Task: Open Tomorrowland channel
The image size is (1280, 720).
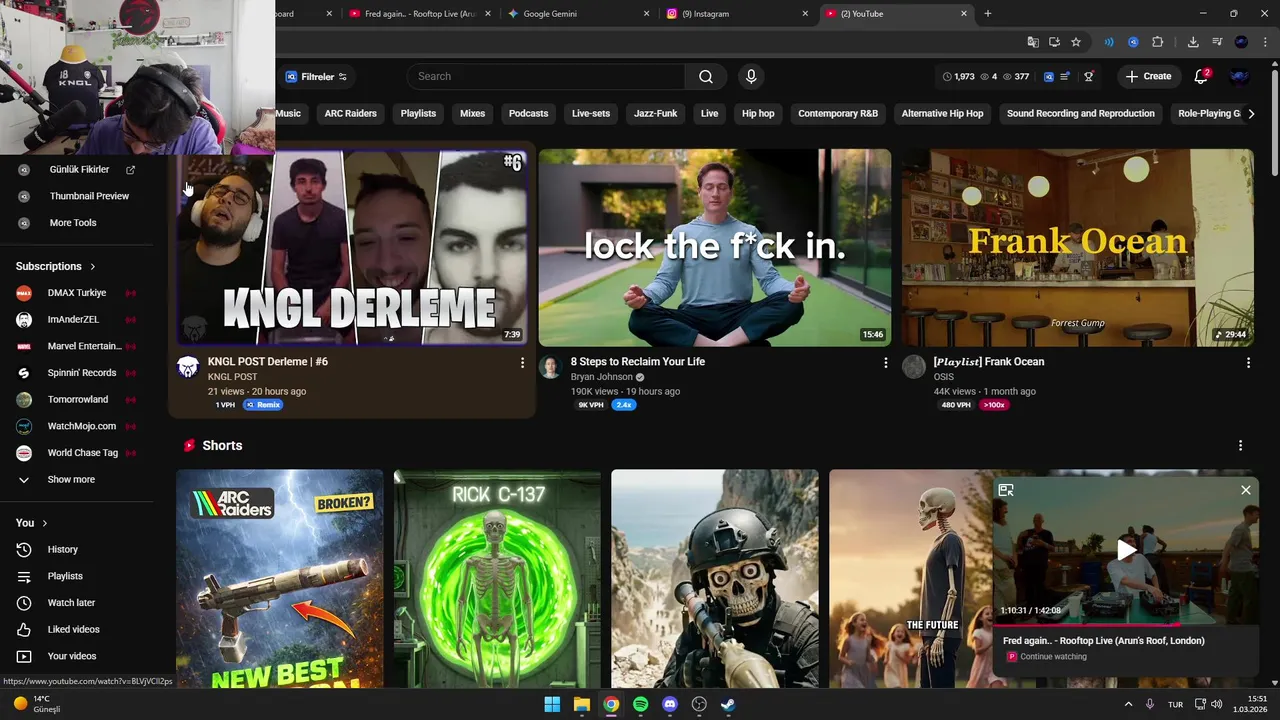Action: (76, 399)
